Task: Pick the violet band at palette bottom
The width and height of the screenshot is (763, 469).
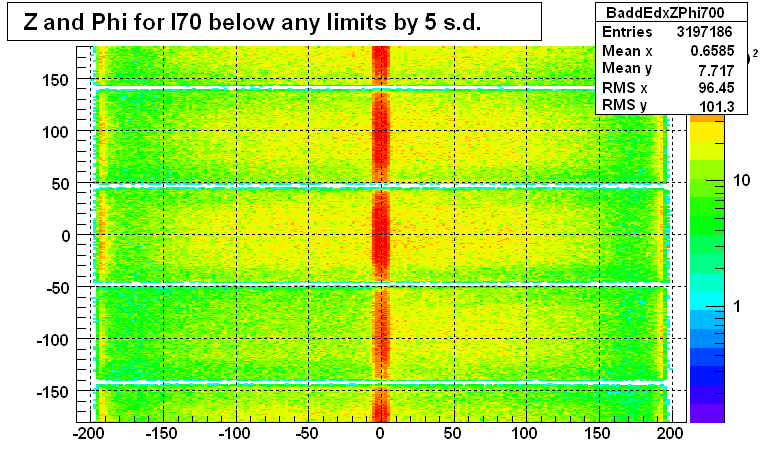Action: point(707,413)
